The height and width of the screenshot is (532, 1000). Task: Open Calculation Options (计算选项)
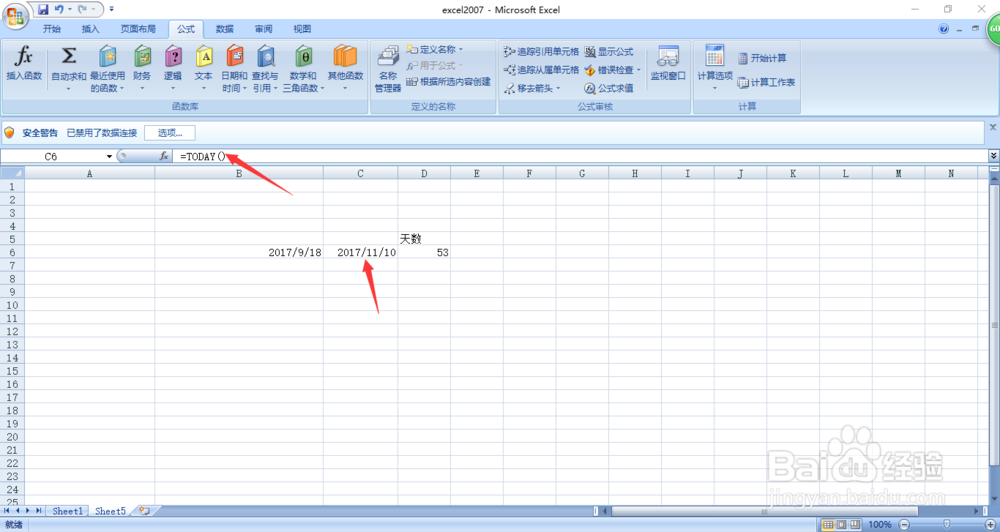pos(715,67)
